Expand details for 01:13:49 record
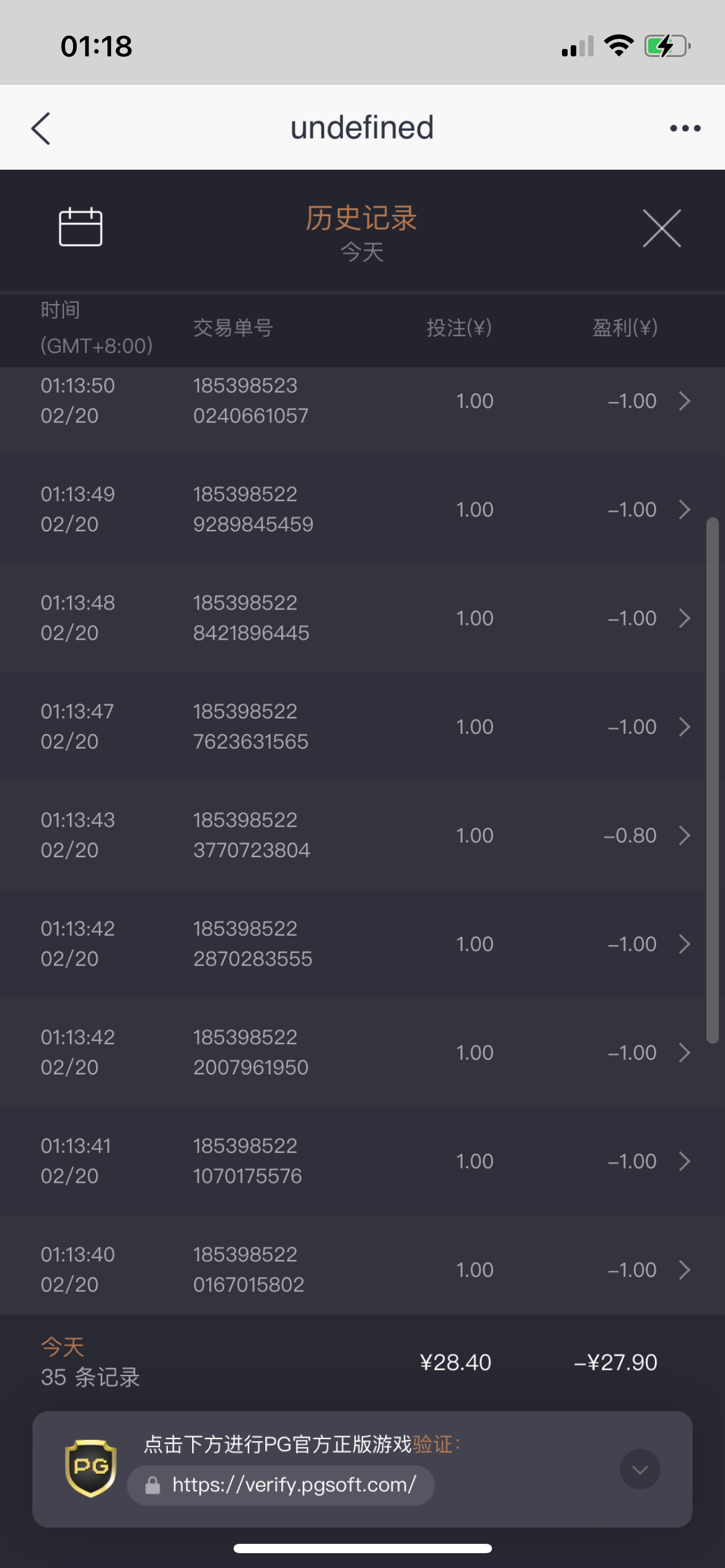Image resolution: width=725 pixels, height=1568 pixels. (684, 510)
